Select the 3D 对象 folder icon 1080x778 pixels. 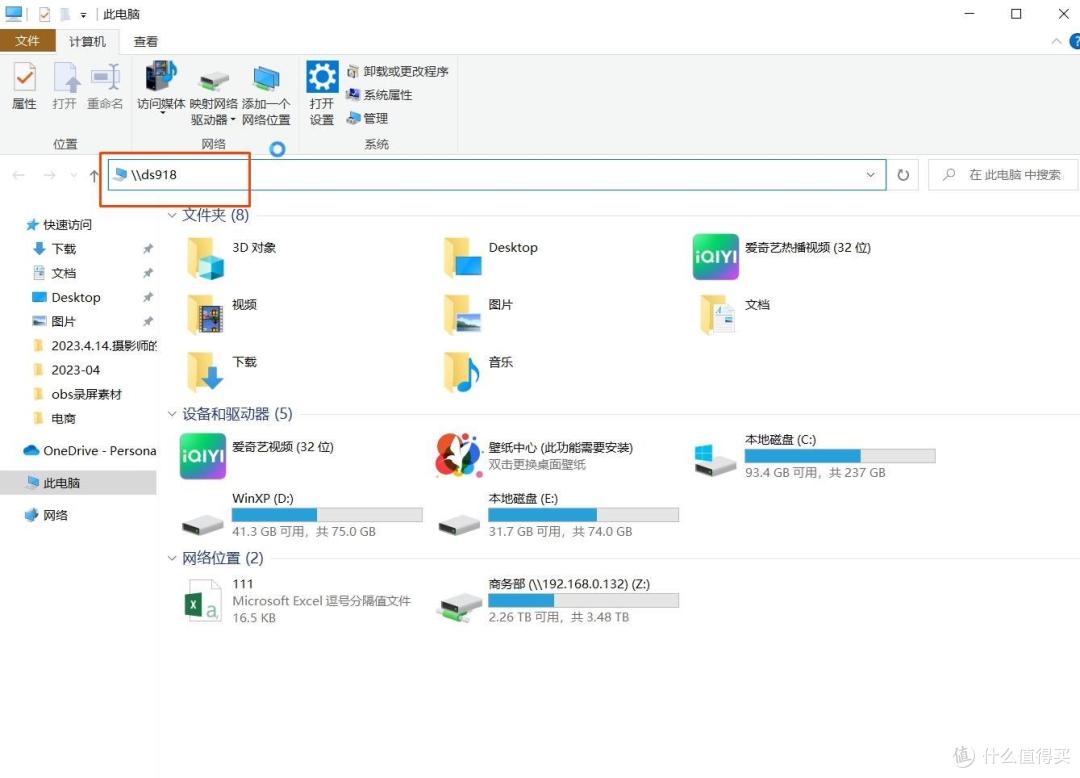click(206, 257)
